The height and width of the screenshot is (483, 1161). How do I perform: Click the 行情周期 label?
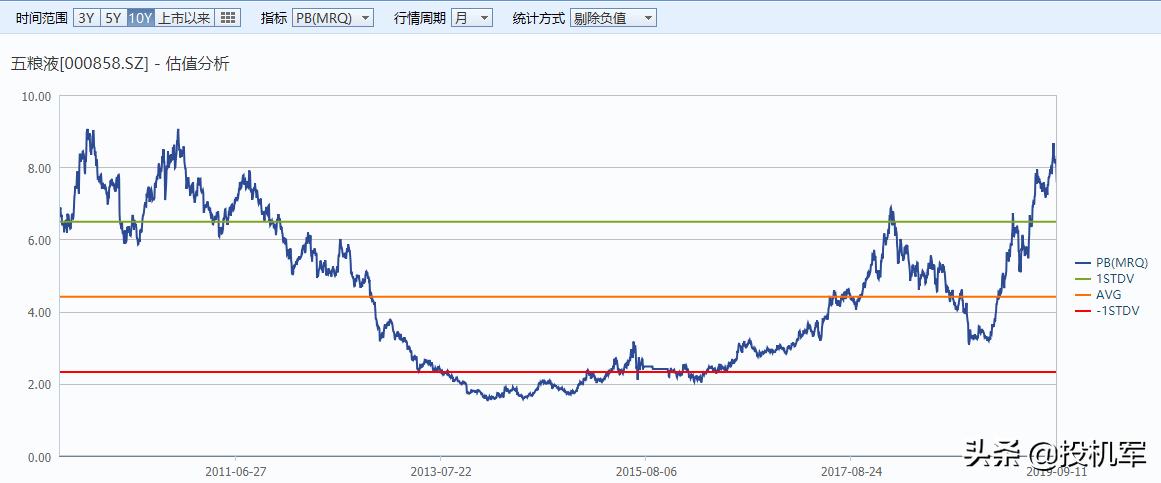420,19
